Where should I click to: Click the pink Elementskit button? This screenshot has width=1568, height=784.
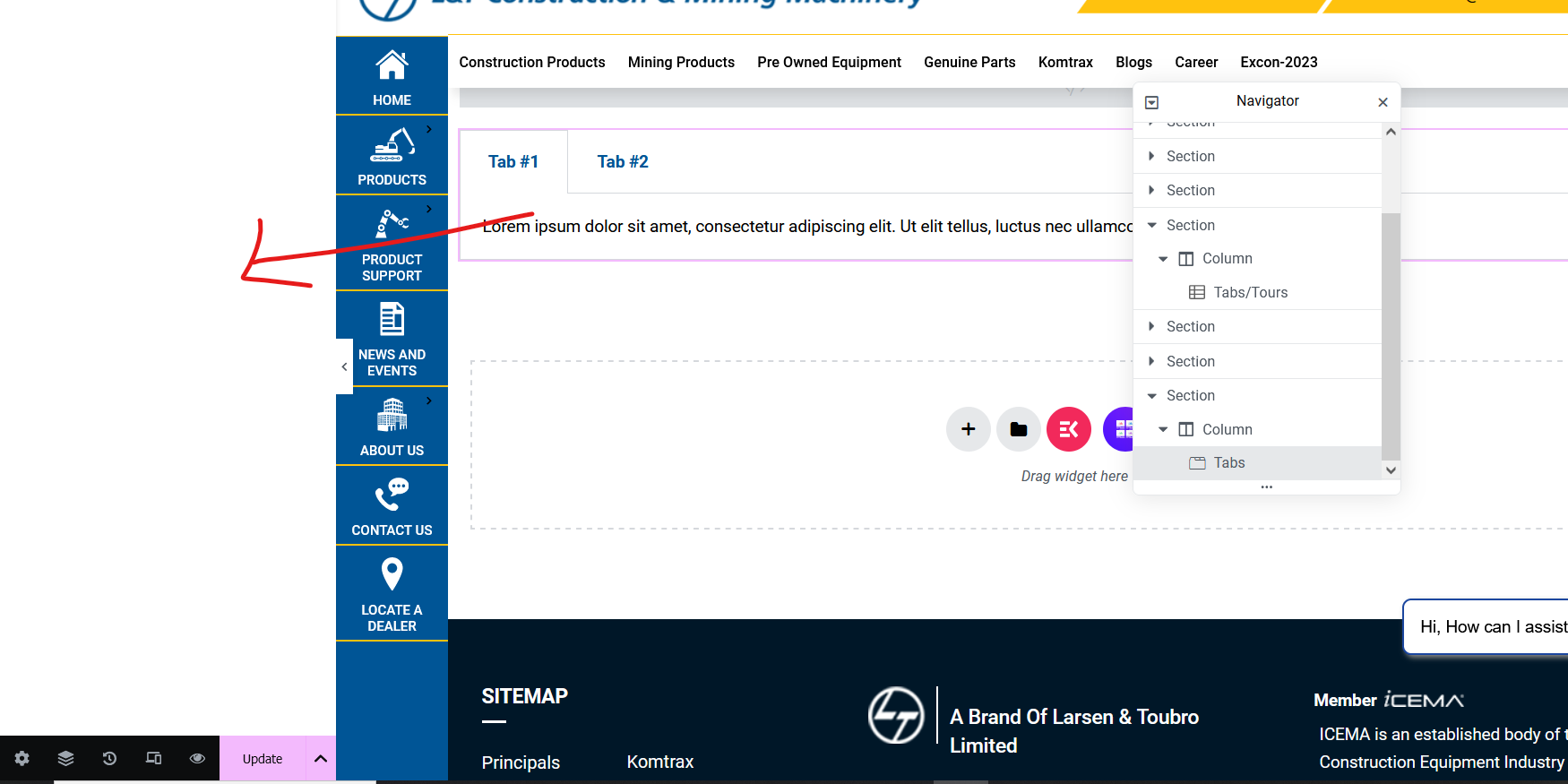click(1069, 429)
